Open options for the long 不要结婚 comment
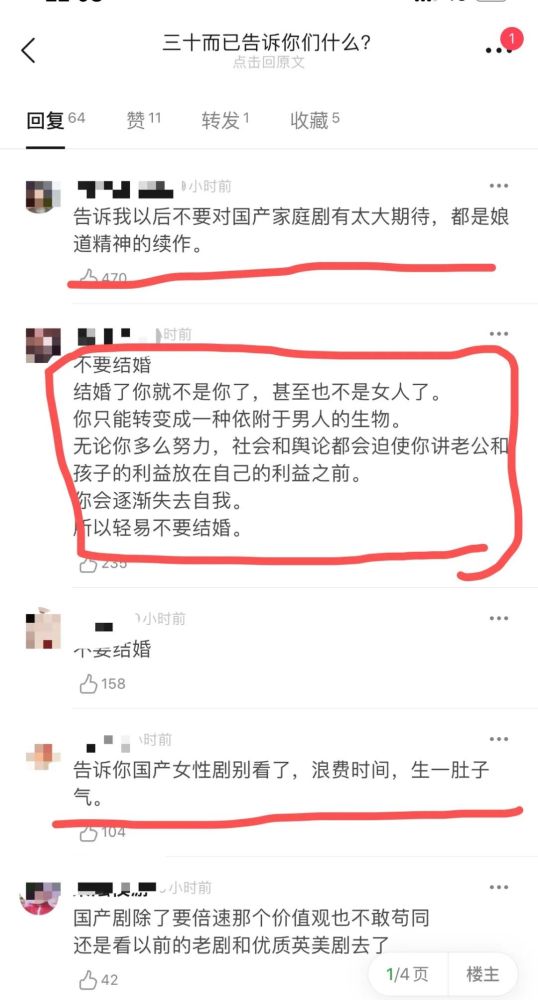538x1000 pixels. coord(498,334)
